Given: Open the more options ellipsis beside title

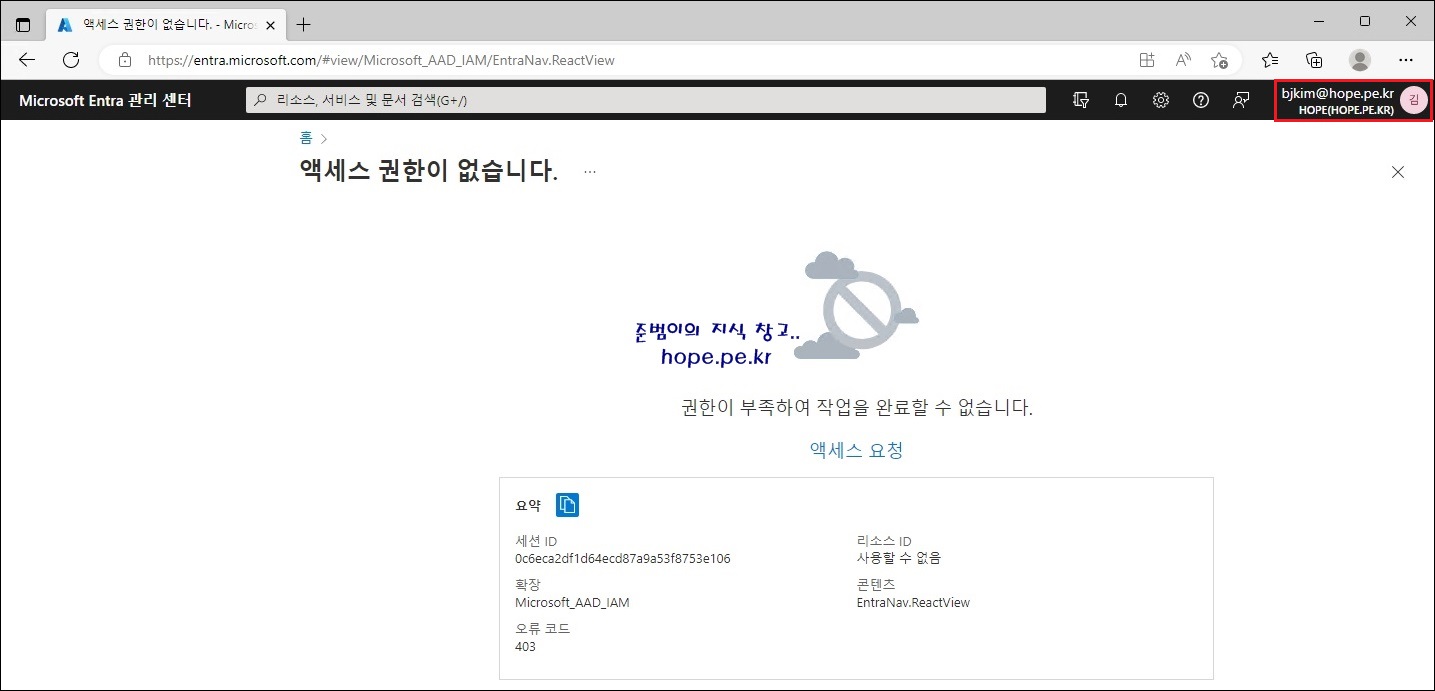Looking at the screenshot, I should point(590,171).
